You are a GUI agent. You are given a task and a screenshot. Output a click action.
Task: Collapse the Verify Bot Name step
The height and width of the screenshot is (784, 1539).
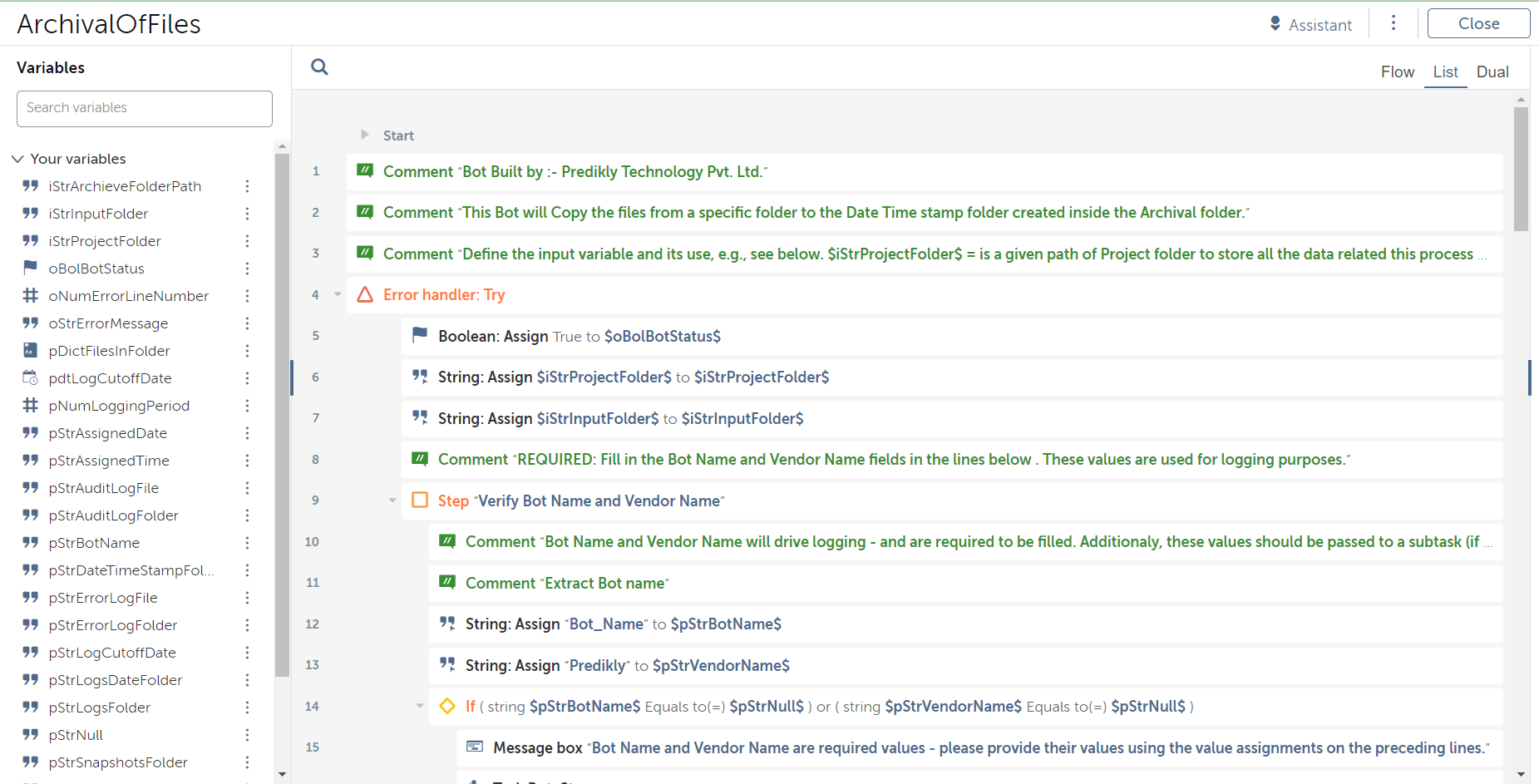pos(392,500)
